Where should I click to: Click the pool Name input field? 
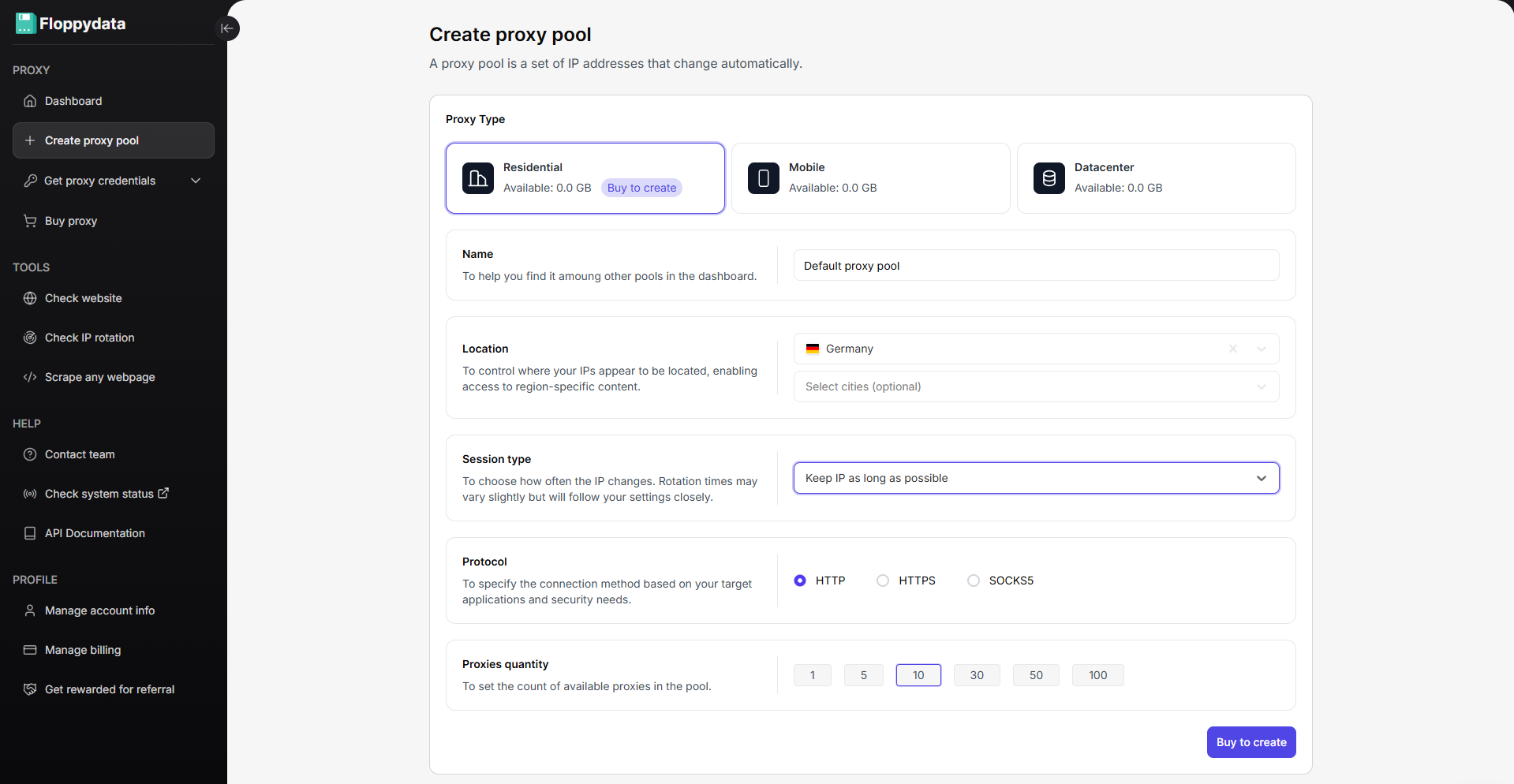click(x=1035, y=266)
